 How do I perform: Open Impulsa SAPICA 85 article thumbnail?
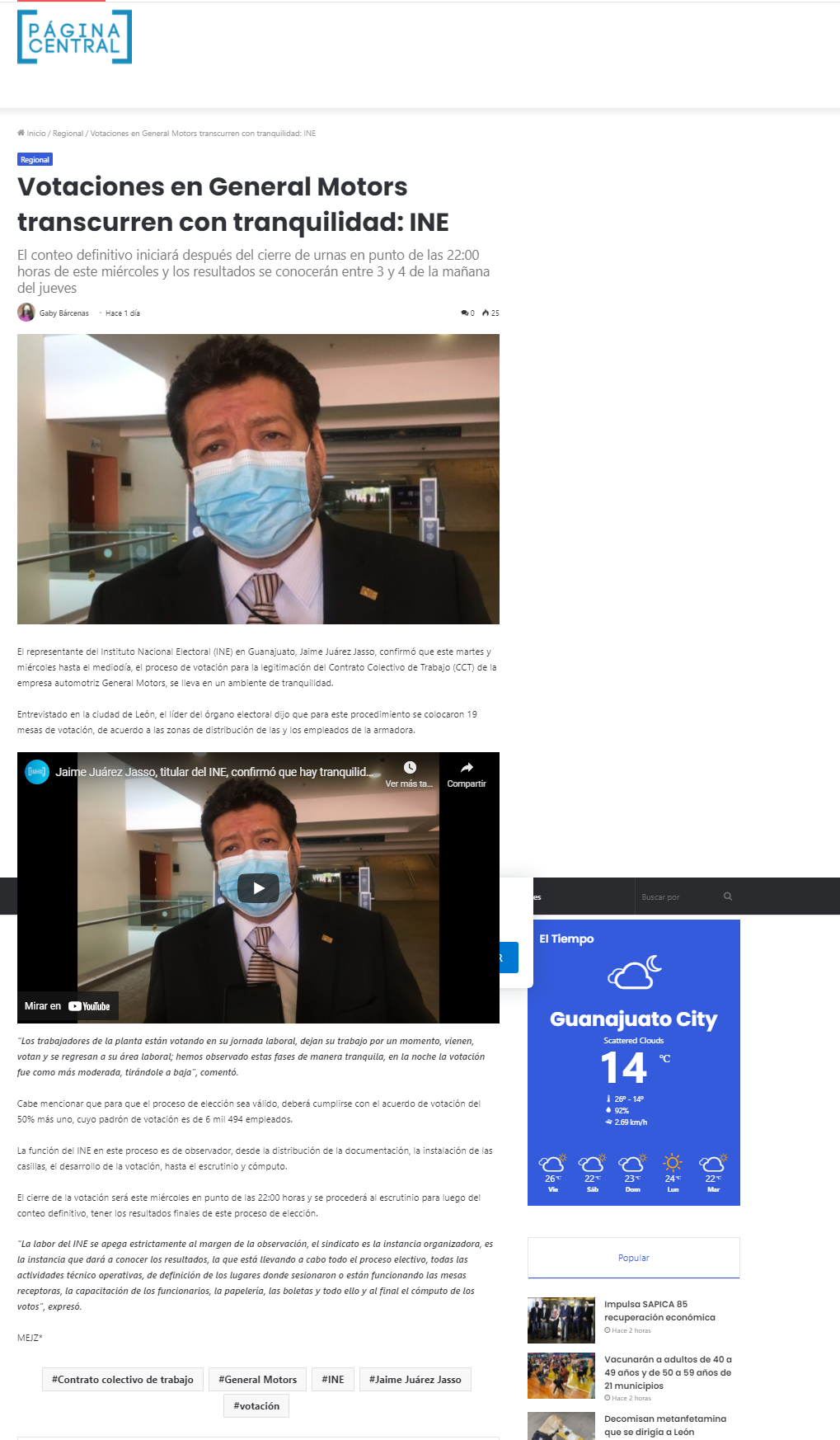click(x=561, y=1320)
